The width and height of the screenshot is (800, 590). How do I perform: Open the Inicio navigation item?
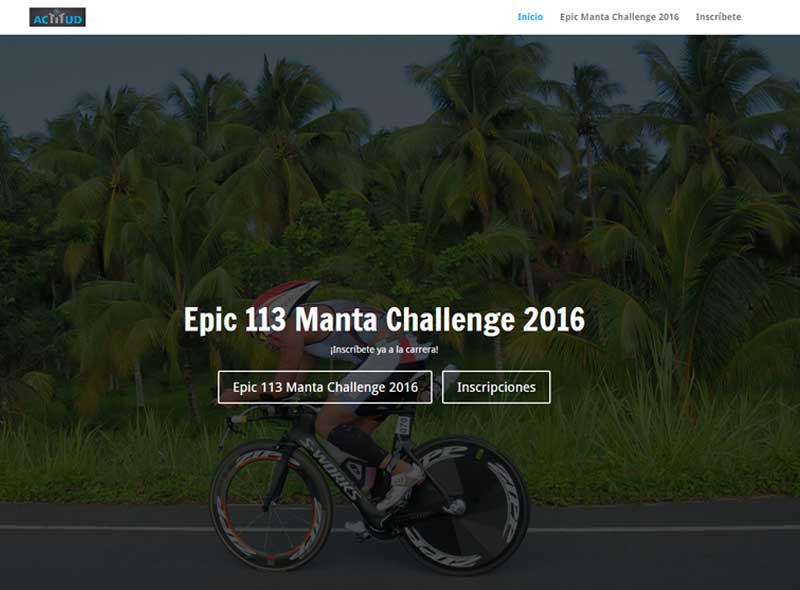530,17
